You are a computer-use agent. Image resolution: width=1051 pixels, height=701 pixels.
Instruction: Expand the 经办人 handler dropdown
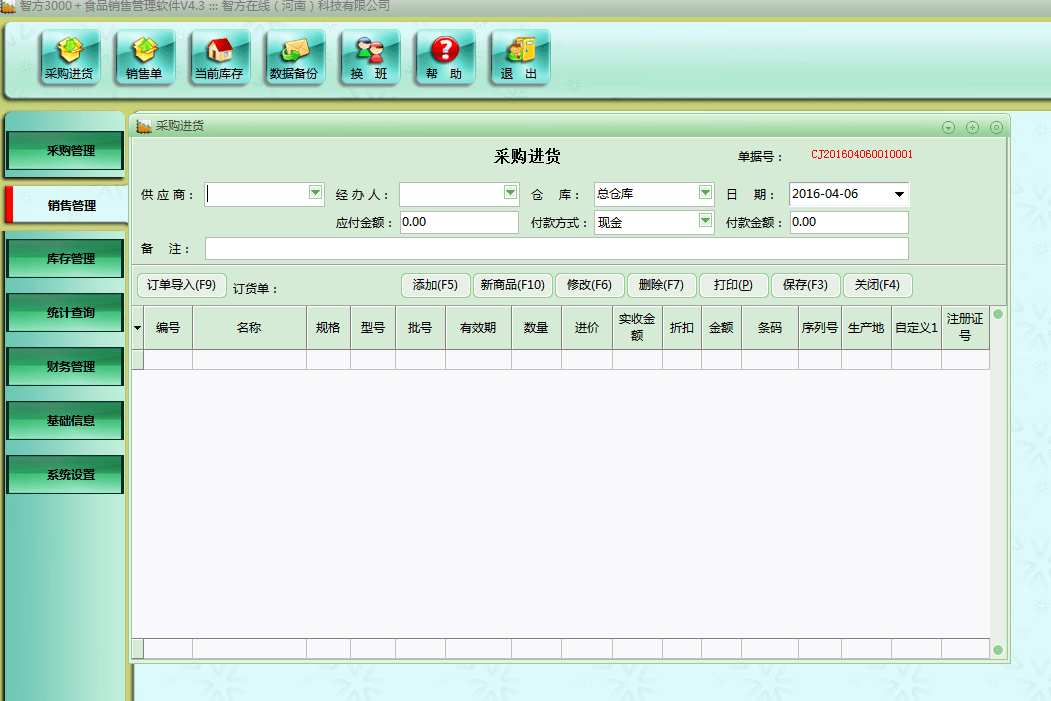pos(510,193)
